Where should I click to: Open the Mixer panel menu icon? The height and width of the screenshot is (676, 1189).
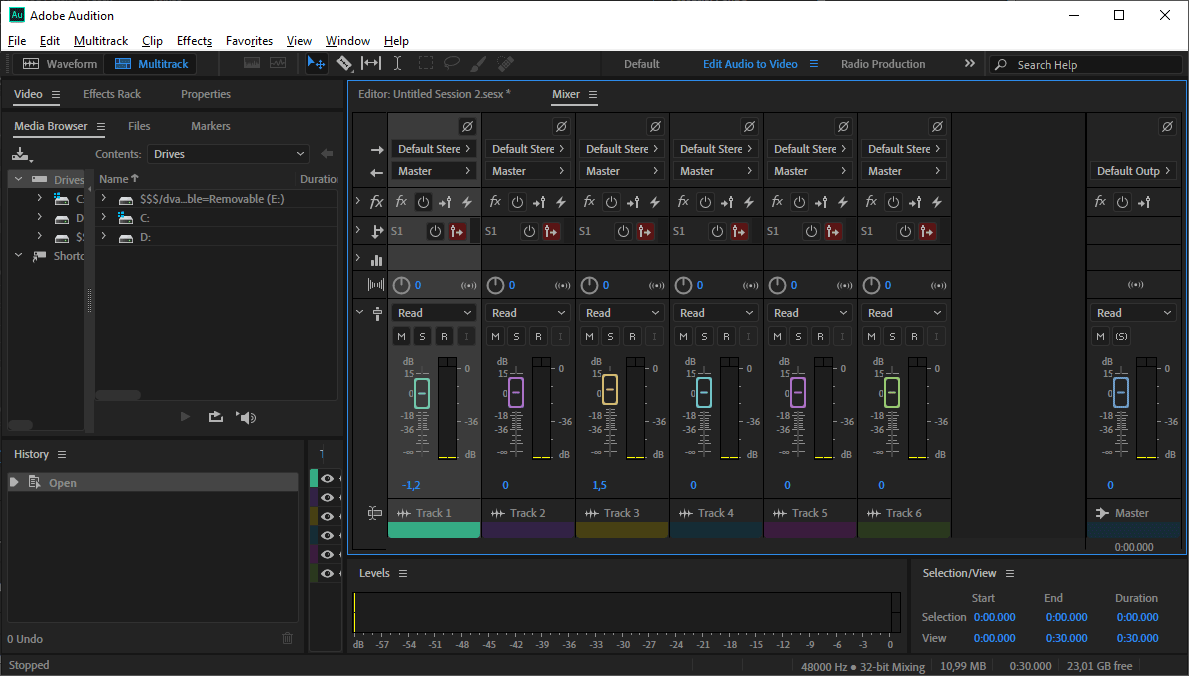(593, 95)
